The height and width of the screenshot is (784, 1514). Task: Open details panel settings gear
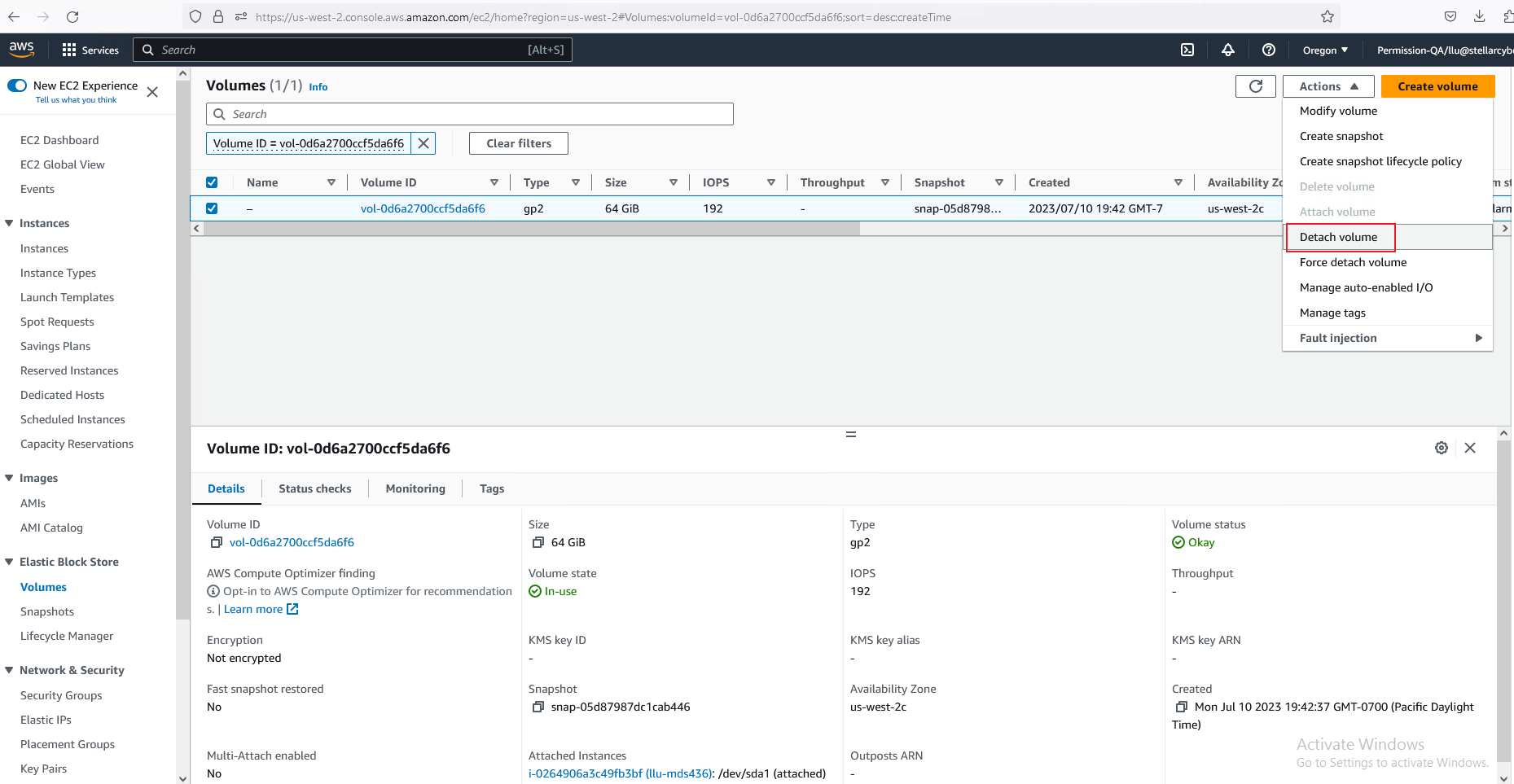click(x=1442, y=448)
